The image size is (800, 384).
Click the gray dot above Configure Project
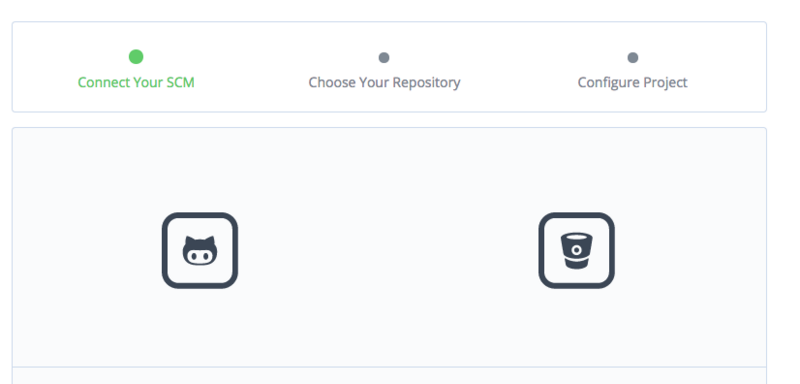pos(633,58)
